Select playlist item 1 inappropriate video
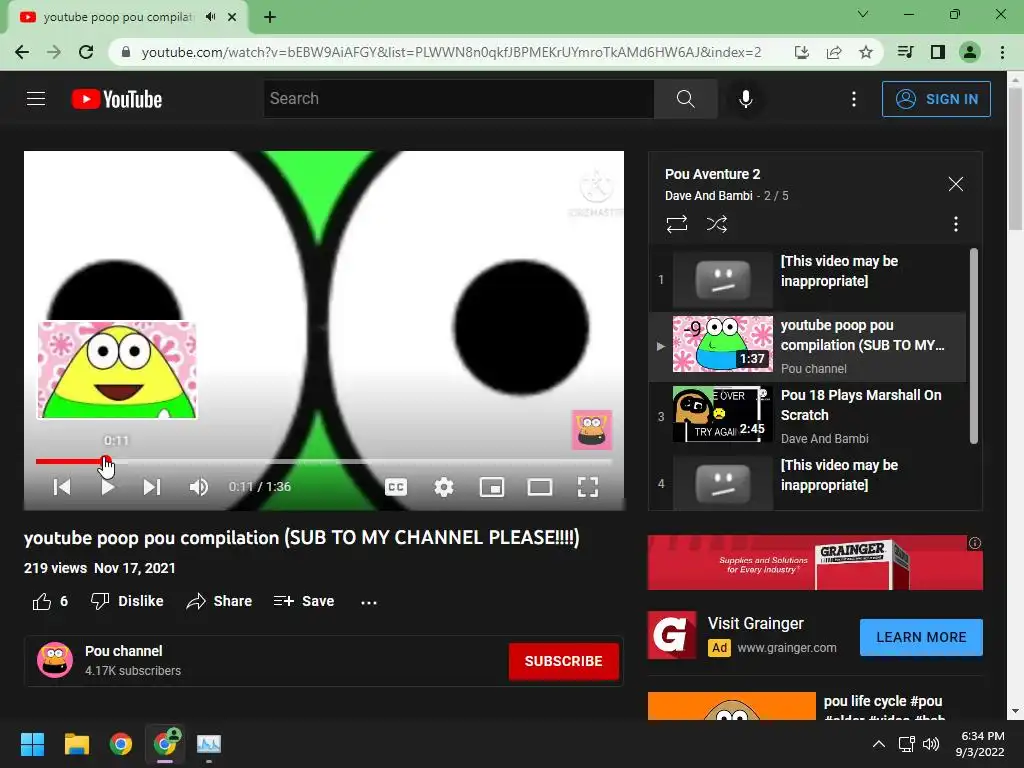1024x768 pixels. tap(808, 280)
